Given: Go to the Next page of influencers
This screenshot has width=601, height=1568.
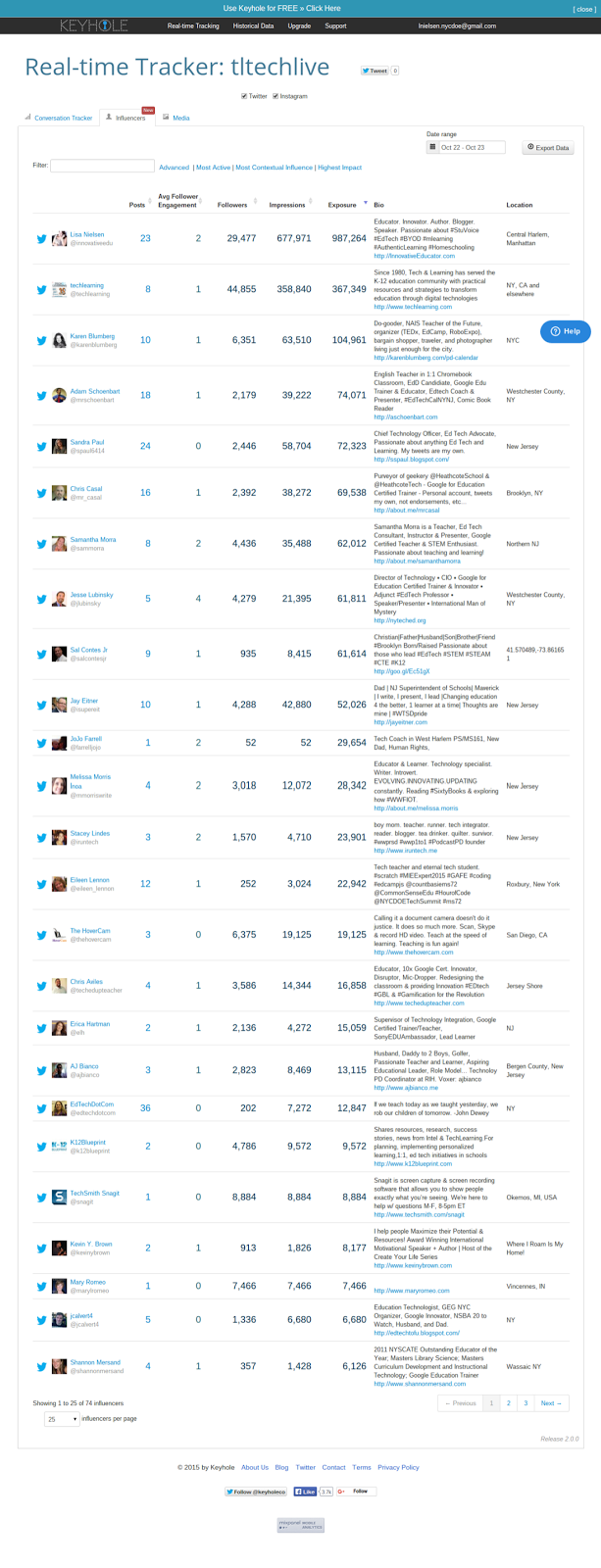Looking at the screenshot, I should (552, 1403).
